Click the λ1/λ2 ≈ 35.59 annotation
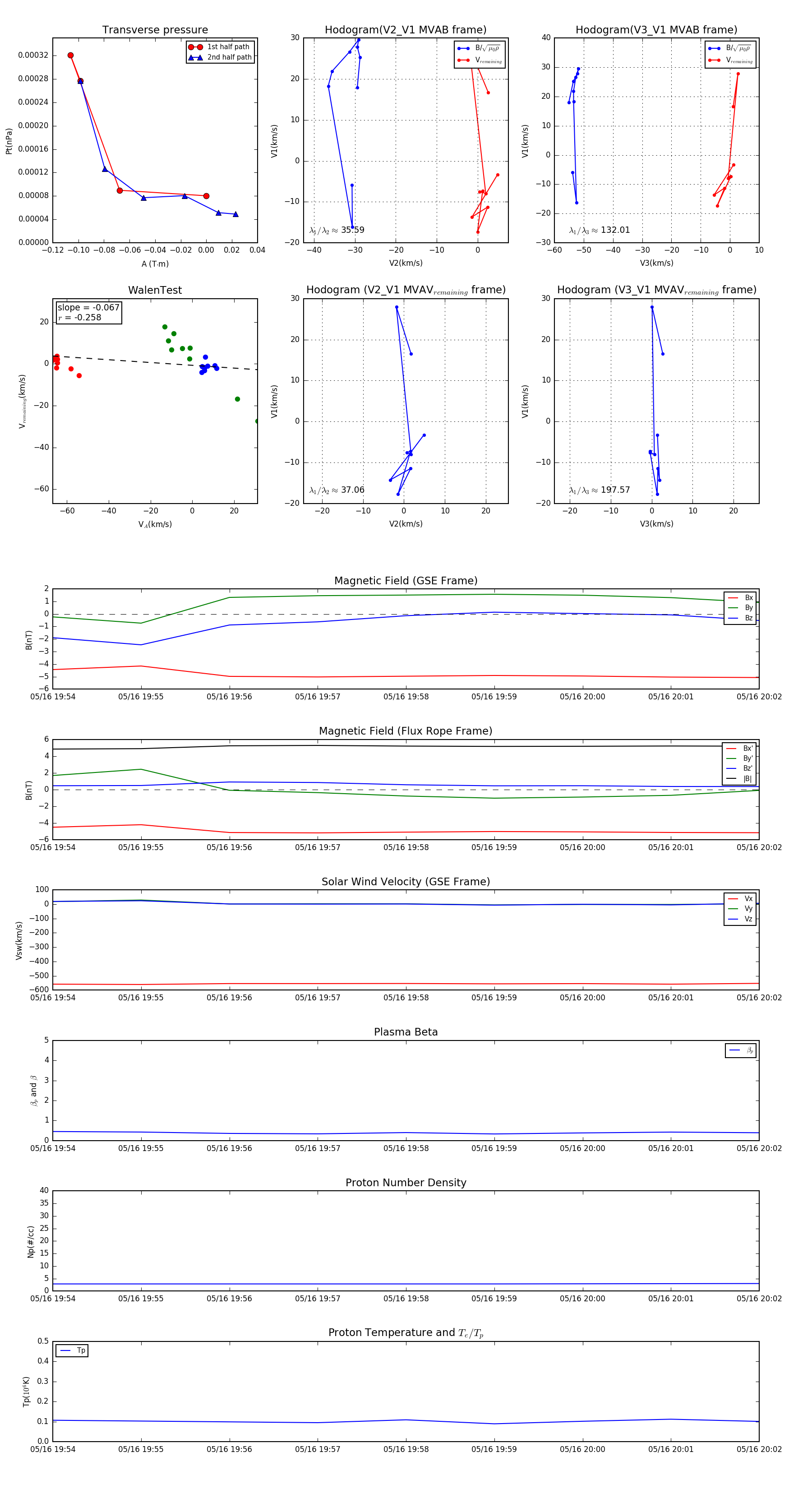812x1489 pixels. click(x=337, y=230)
